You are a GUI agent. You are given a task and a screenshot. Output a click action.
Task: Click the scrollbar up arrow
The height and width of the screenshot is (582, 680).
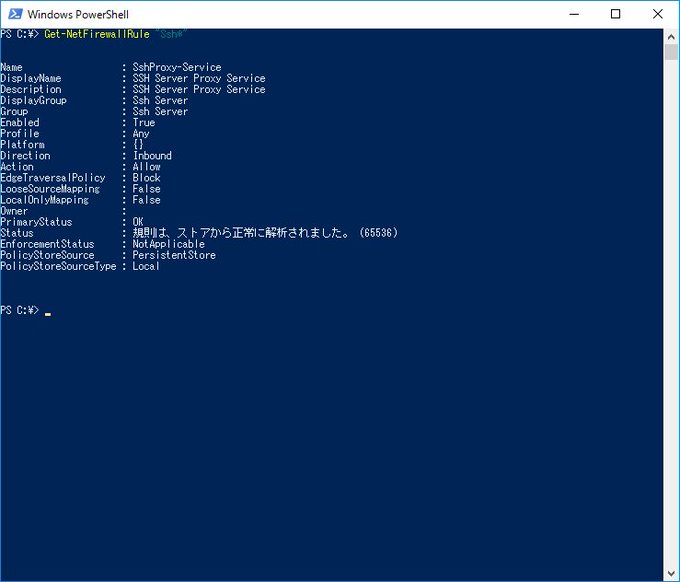click(671, 37)
